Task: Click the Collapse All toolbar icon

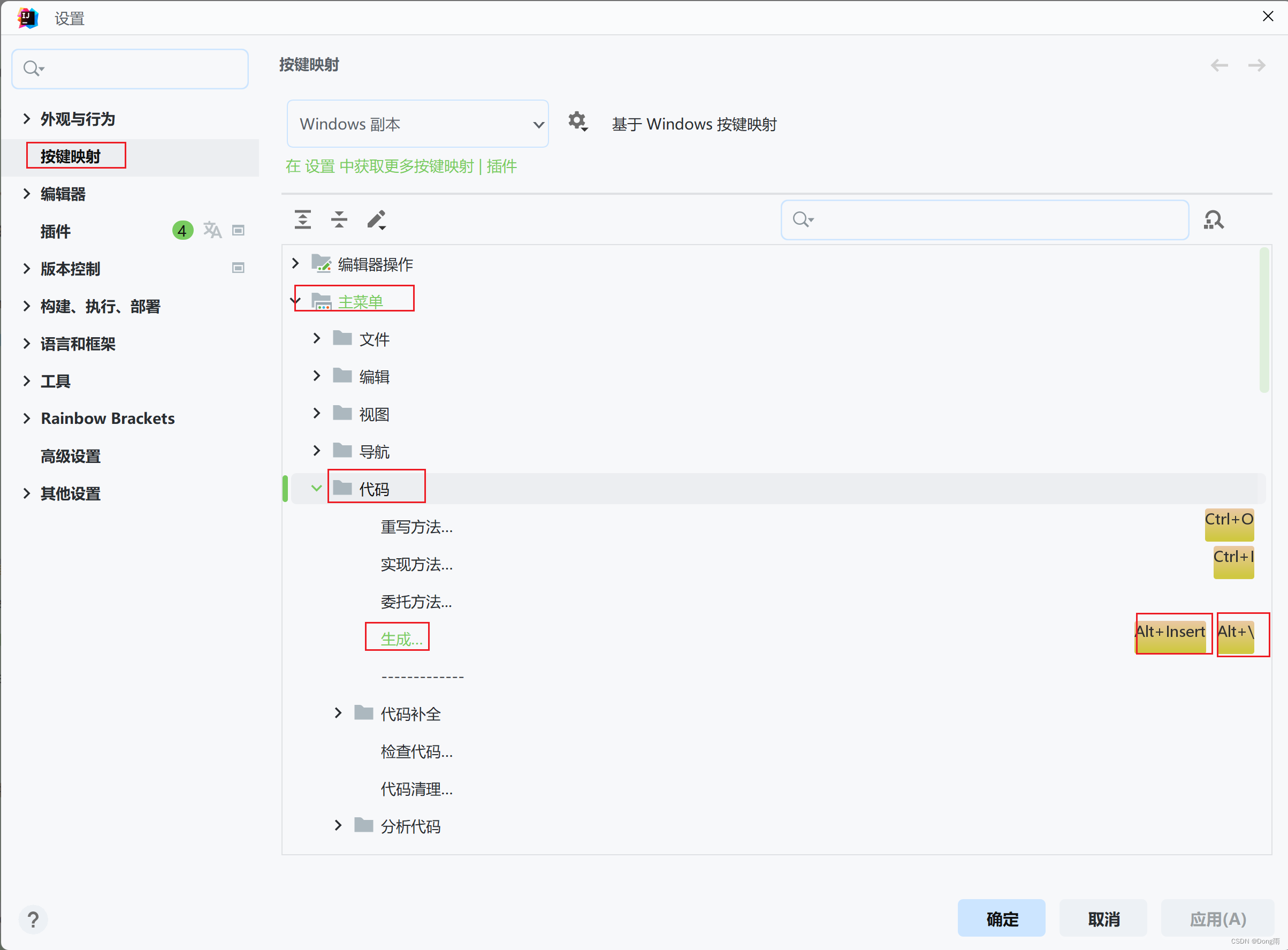Action: (x=339, y=219)
